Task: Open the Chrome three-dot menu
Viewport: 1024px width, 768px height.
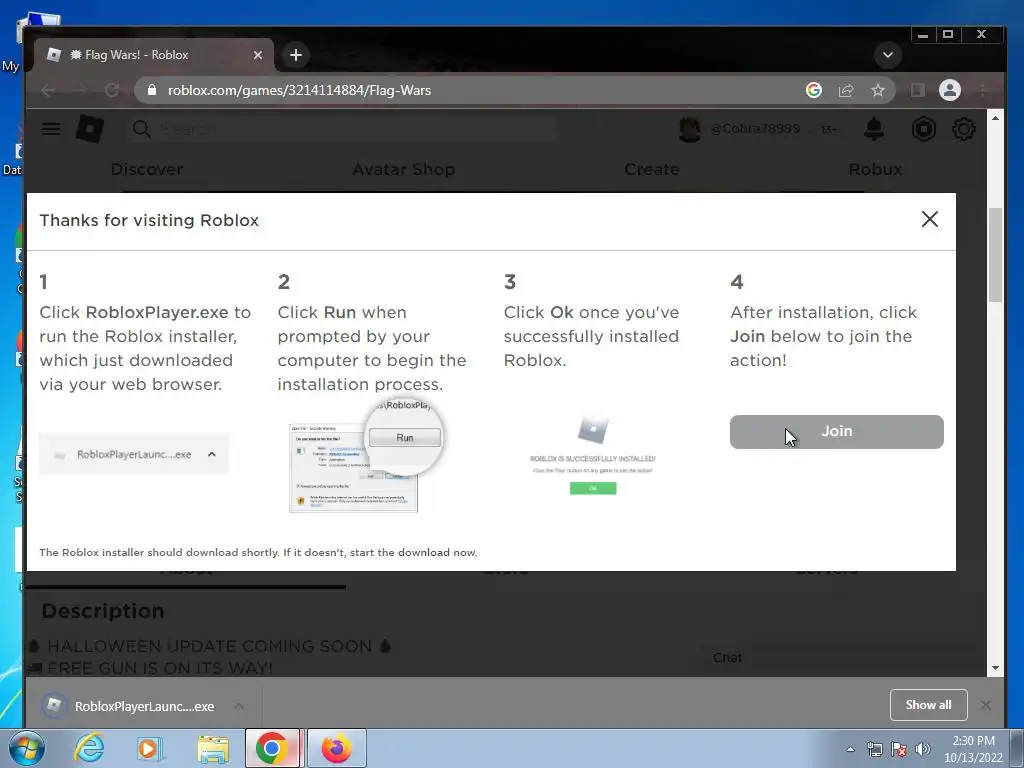Action: tap(982, 90)
